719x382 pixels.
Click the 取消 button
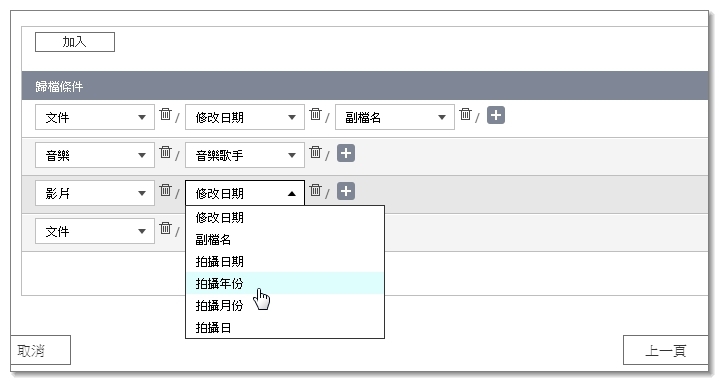pyautogui.click(x=40, y=350)
